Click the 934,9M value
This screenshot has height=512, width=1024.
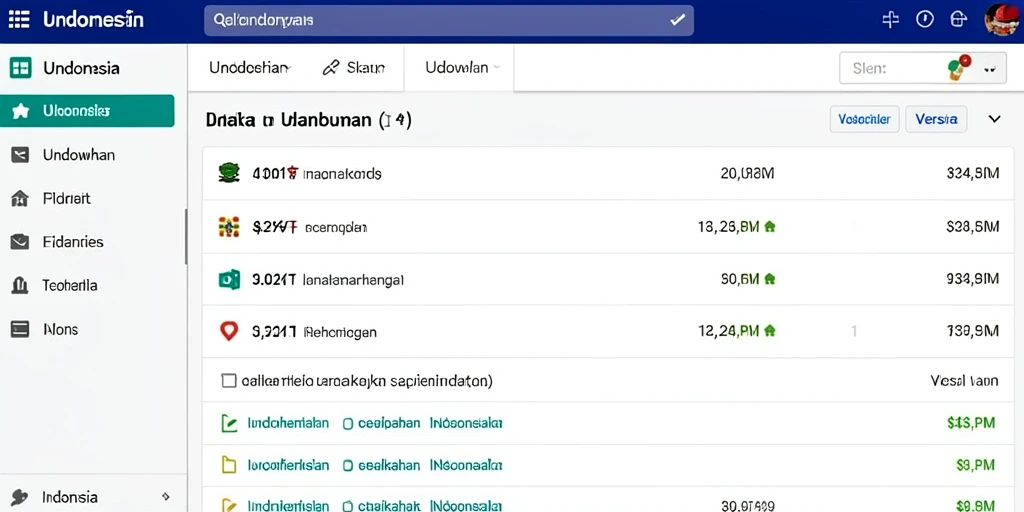pyautogui.click(x=972, y=279)
